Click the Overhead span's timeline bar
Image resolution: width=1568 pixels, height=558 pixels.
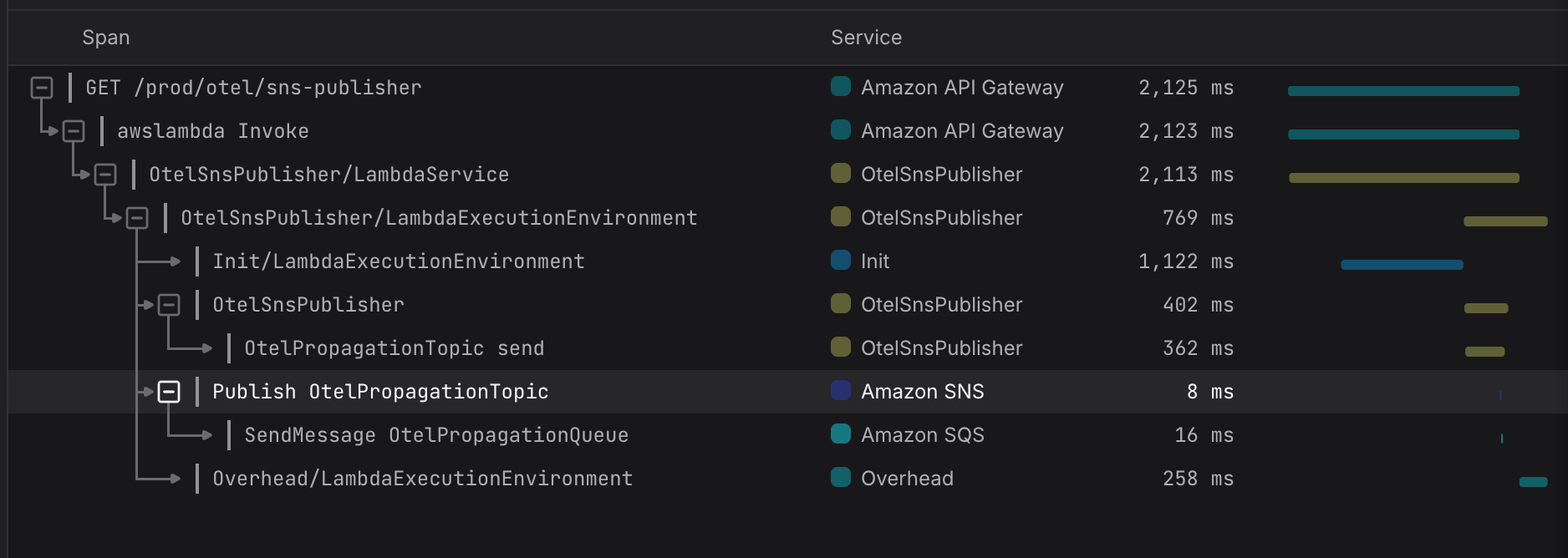[1533, 482]
